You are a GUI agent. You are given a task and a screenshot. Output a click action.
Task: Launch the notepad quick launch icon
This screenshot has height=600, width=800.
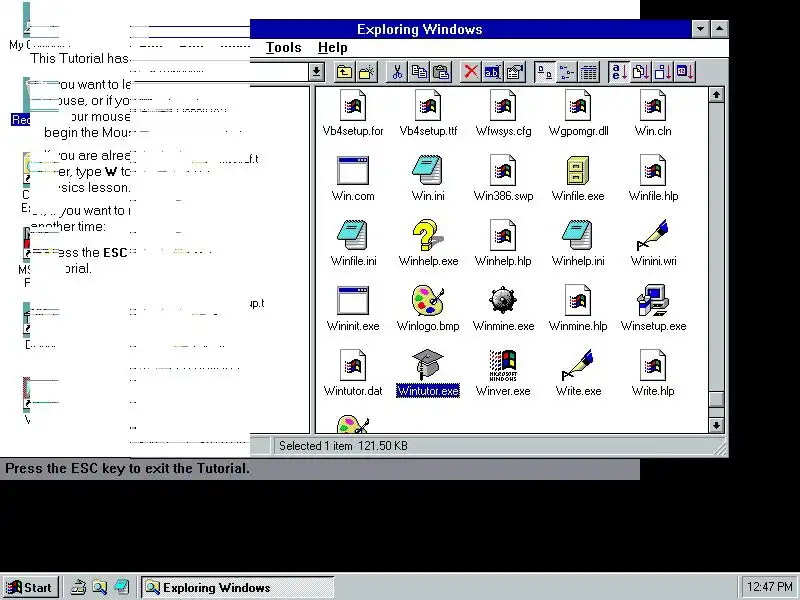coord(122,587)
